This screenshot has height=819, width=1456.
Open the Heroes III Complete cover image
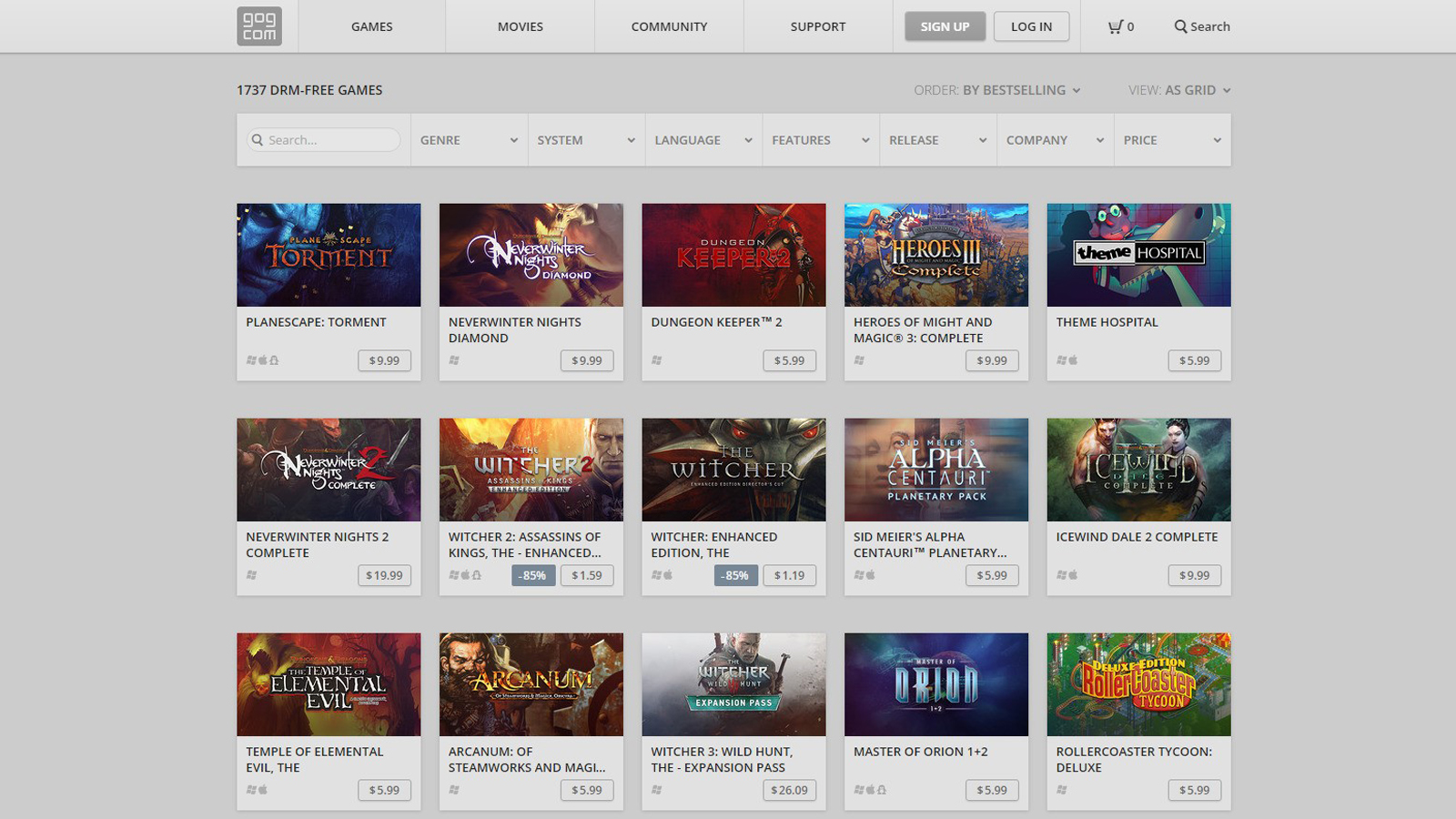click(936, 255)
